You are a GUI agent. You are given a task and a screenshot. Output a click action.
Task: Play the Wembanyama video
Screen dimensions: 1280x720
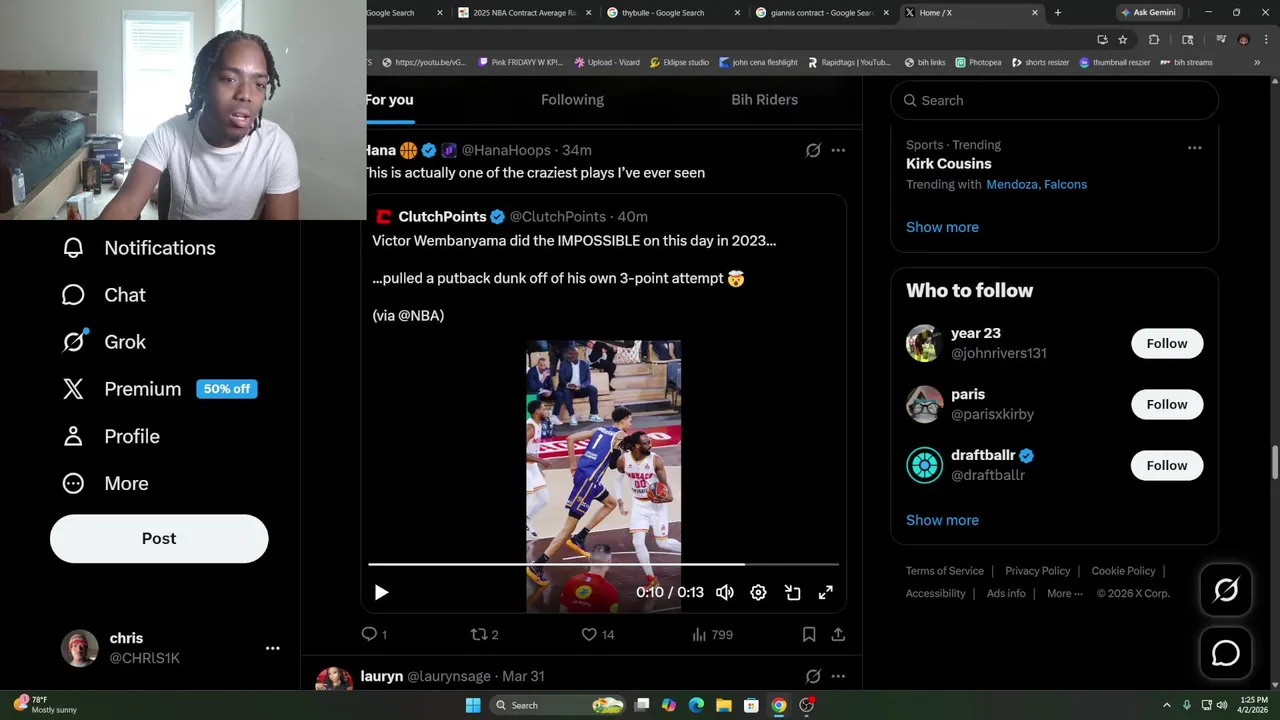click(x=381, y=593)
